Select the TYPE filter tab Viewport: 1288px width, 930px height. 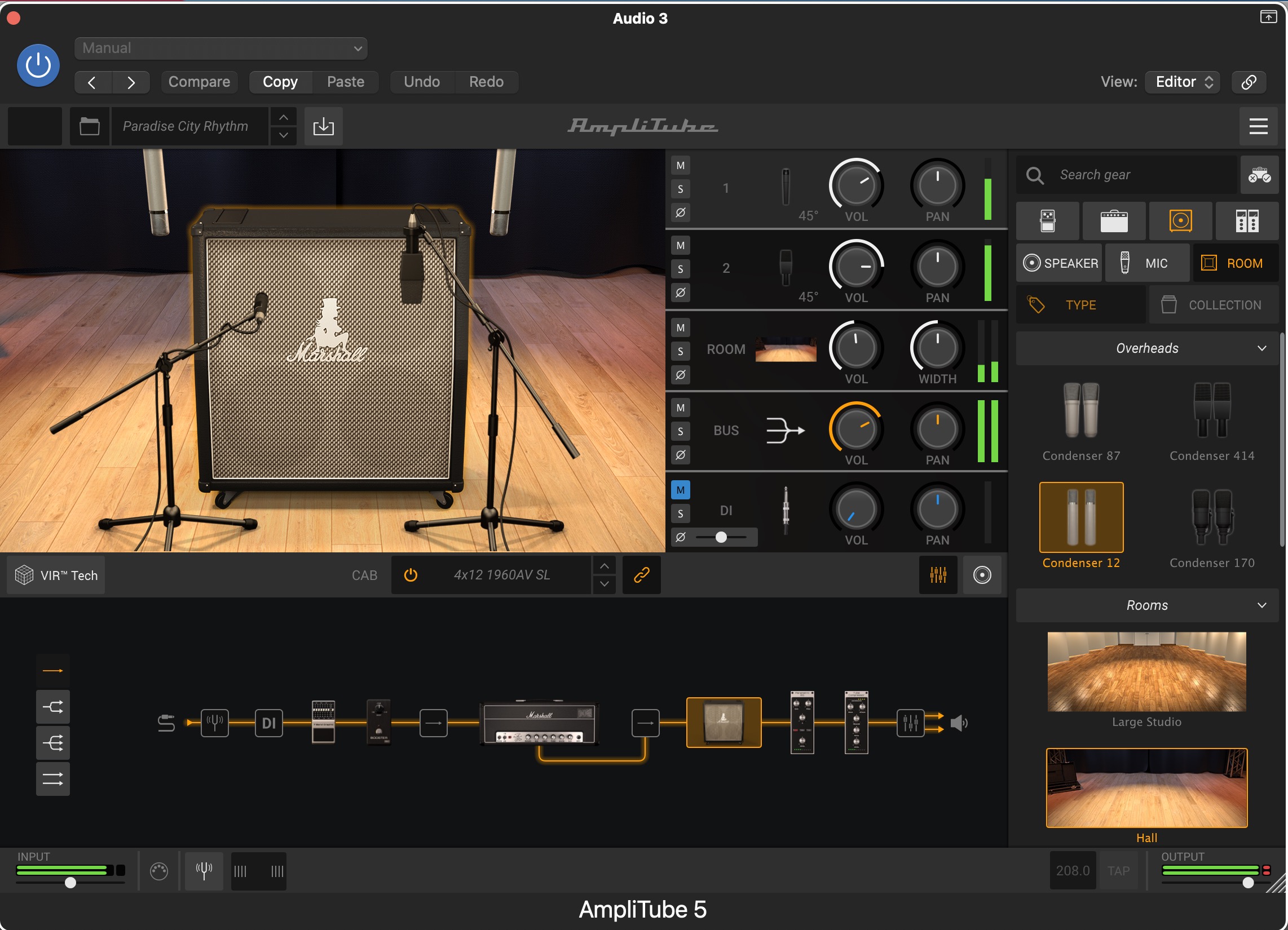pos(1080,305)
